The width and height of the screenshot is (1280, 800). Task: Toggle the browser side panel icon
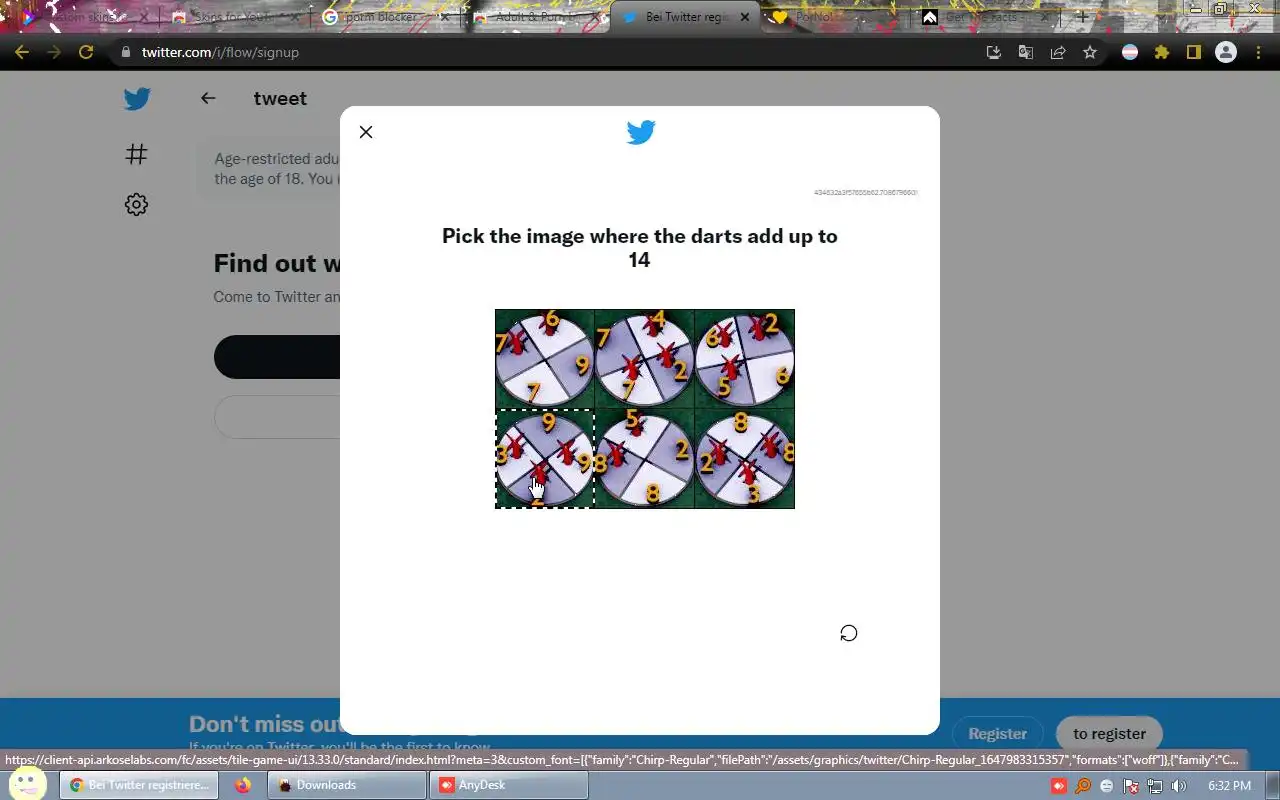pos(1194,52)
